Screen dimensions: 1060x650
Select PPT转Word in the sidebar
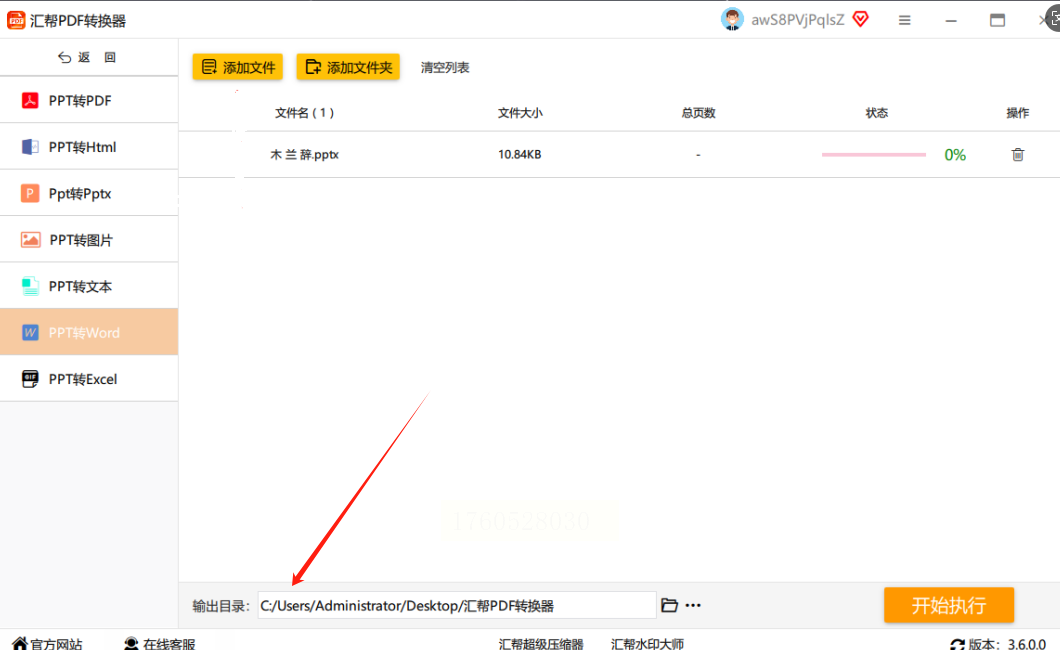(x=89, y=332)
